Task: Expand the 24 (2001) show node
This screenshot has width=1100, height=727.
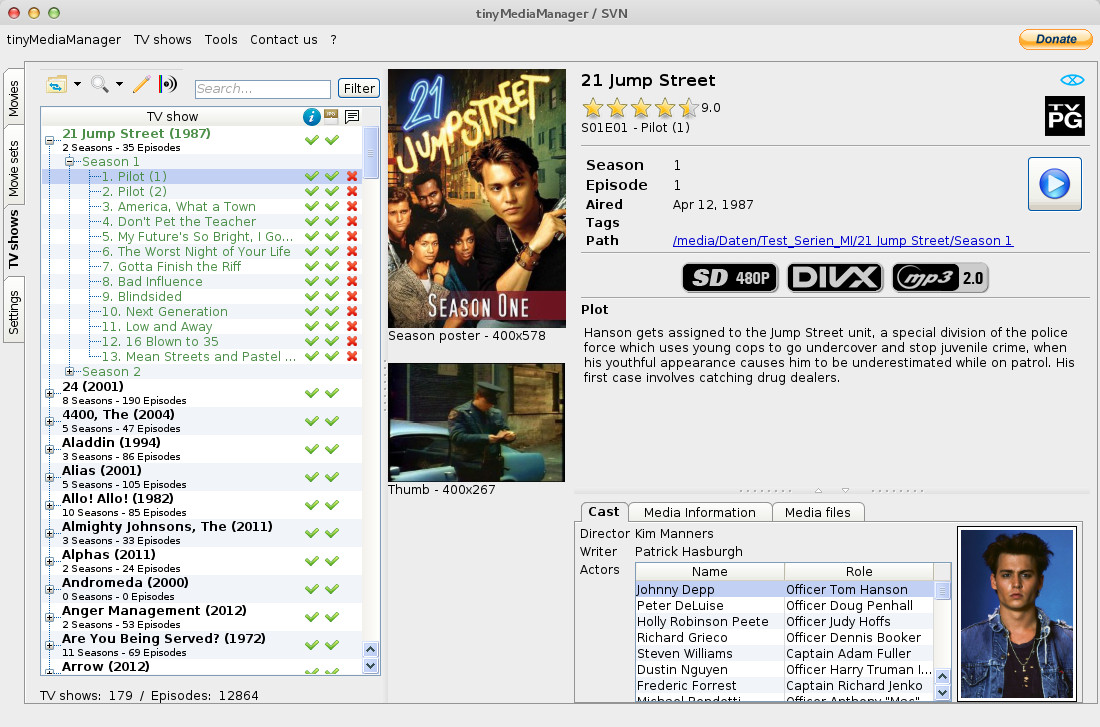Action: (x=50, y=394)
